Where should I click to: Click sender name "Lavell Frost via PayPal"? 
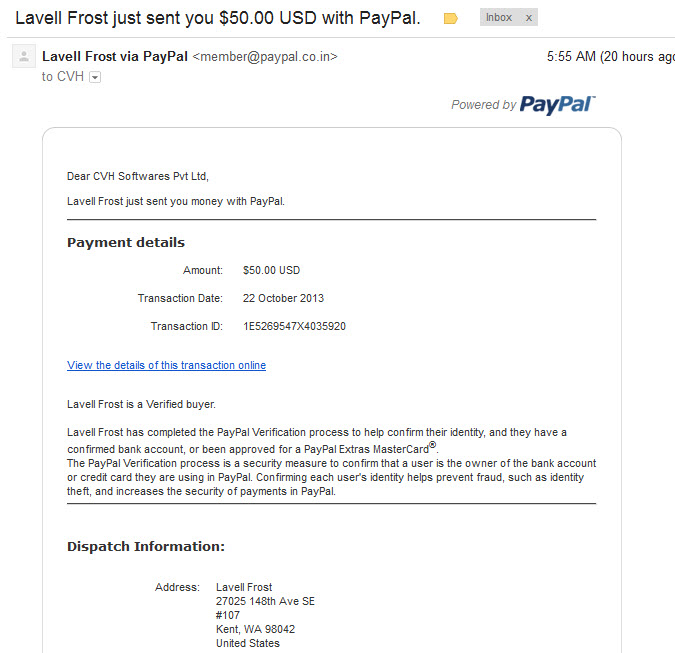[115, 56]
